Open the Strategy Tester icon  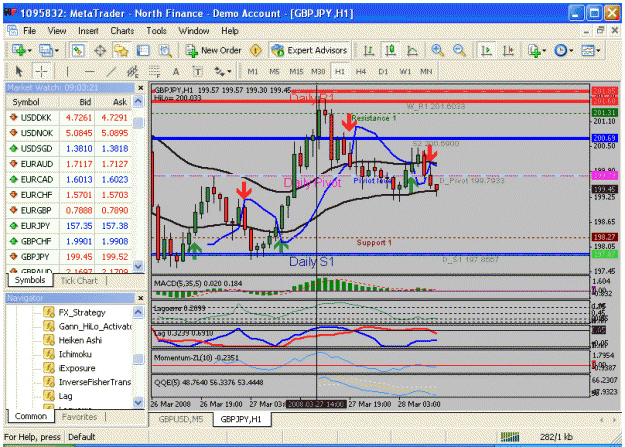165,51
